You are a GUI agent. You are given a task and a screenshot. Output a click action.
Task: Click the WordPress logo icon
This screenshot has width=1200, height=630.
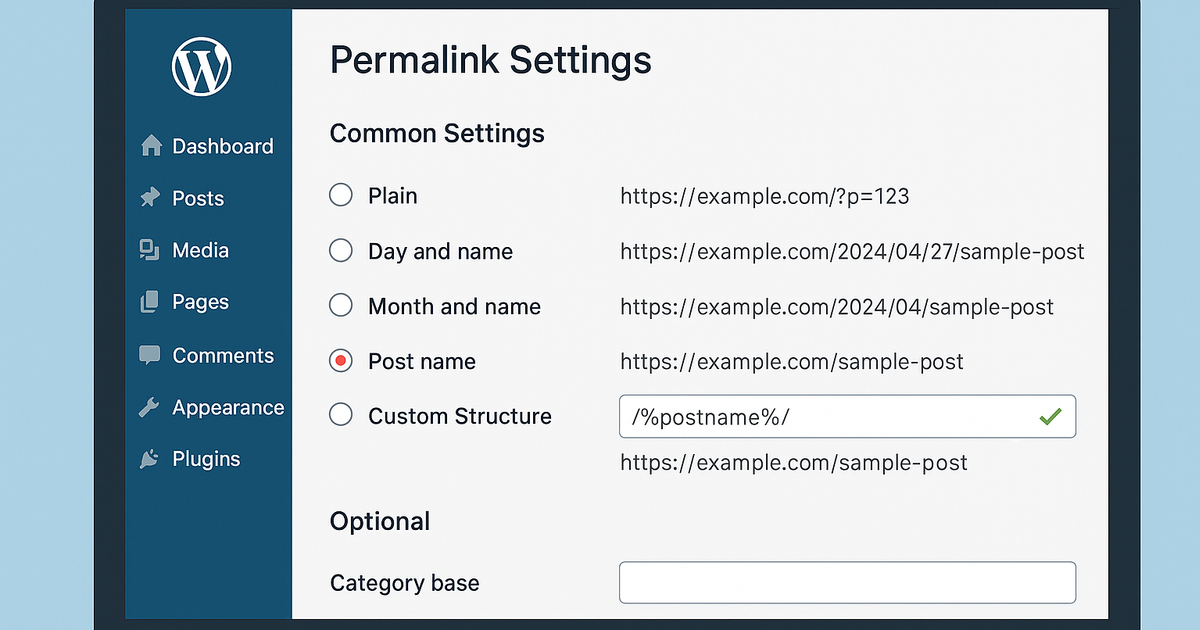[202, 67]
